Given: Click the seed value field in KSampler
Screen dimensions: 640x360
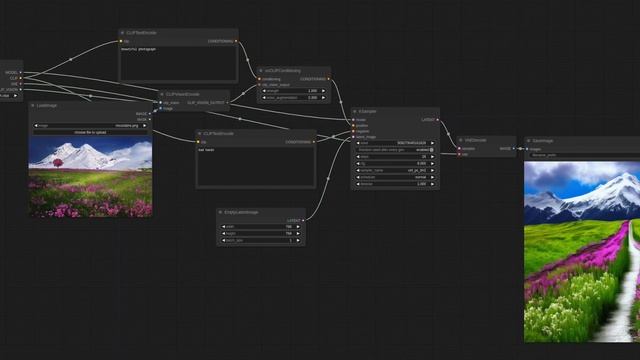Looking at the screenshot, I should (x=396, y=143).
